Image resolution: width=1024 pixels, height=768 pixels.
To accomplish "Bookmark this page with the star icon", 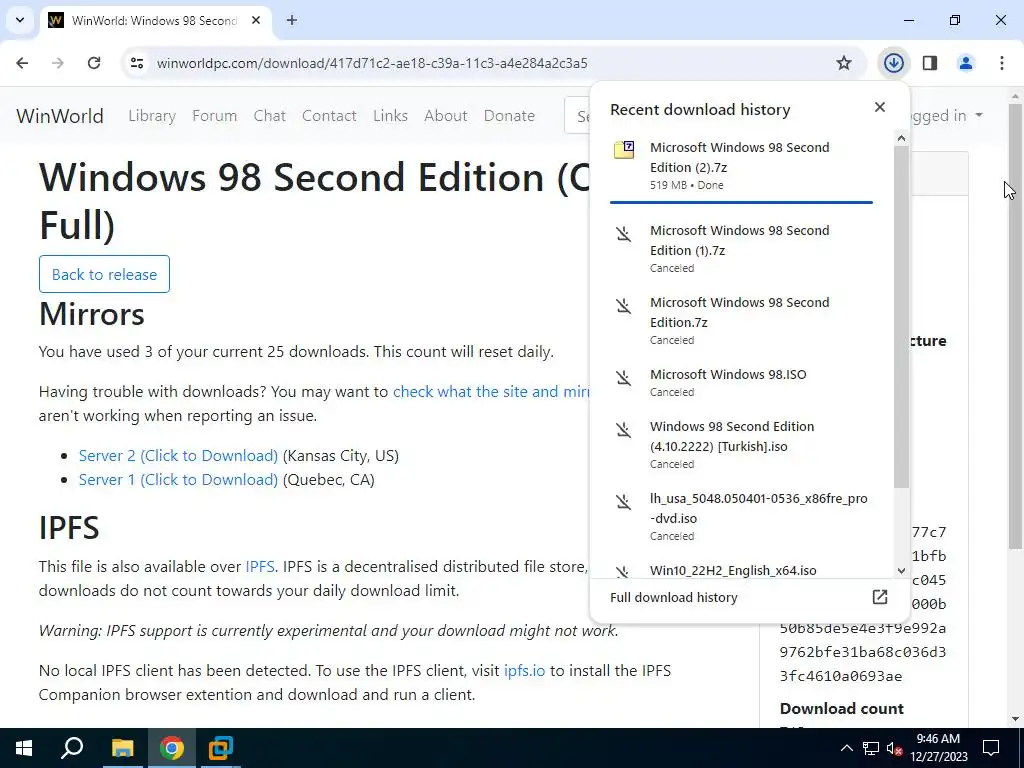I will pos(844,63).
